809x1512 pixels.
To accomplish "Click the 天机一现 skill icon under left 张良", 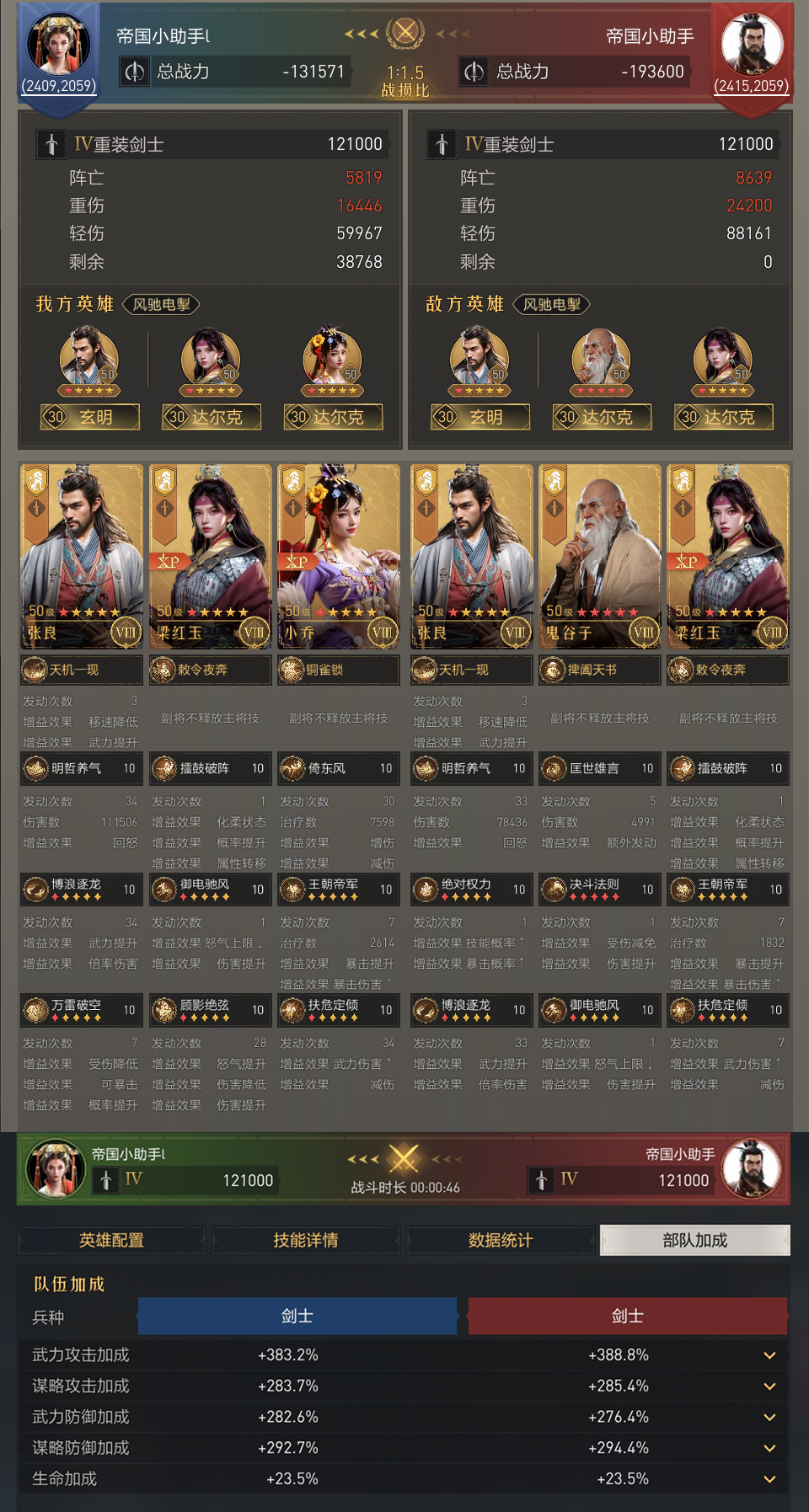I will coord(35,670).
